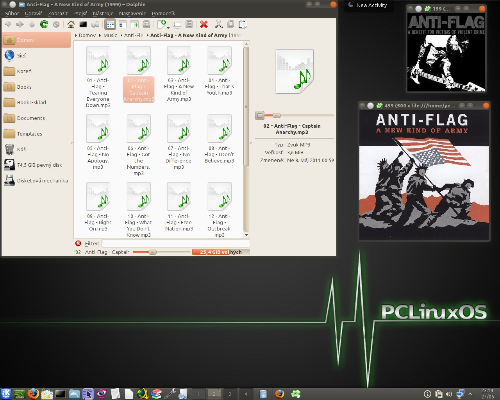Click the A New Kind of Army cover image
Viewport: 500px width, 400px height.
click(424, 174)
